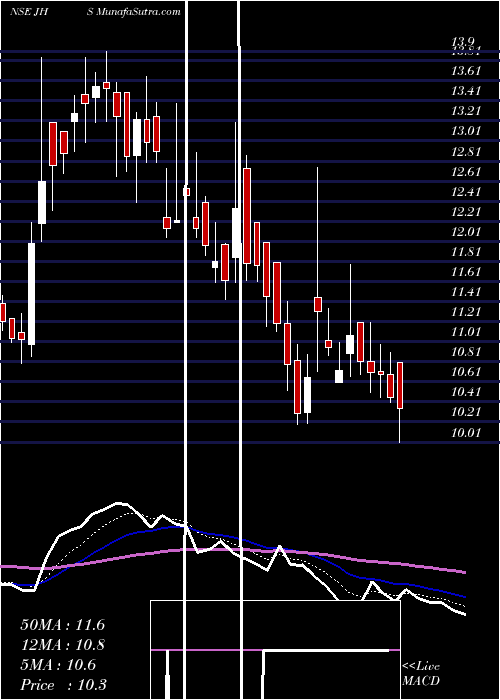The height and width of the screenshot is (700, 500).
Task: Select the 10.41 price axis label
Action: tap(466, 392)
